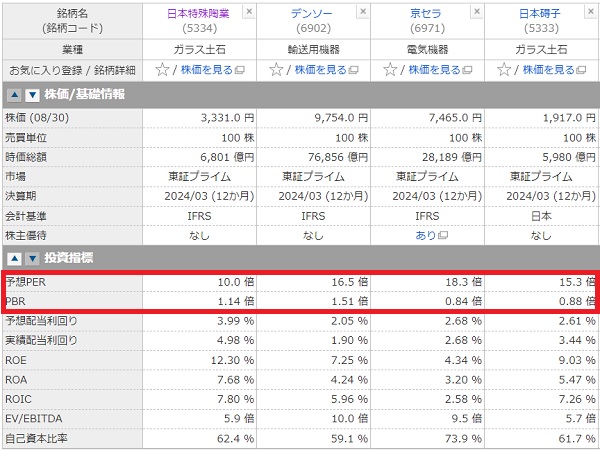Move 投資指標 section up with arrow
Screen dimensions: 600x450
coord(14,259)
